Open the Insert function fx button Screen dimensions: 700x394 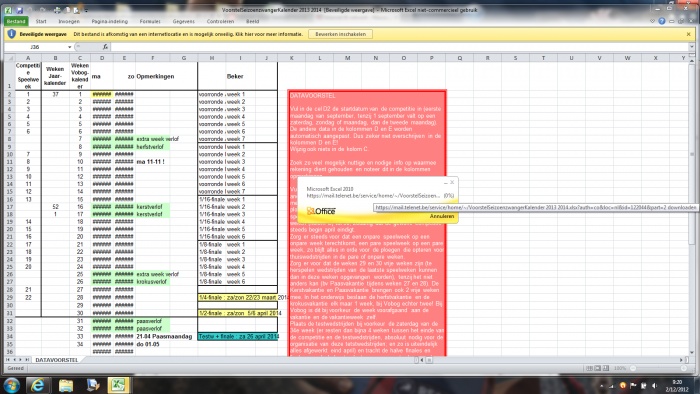click(x=105, y=46)
